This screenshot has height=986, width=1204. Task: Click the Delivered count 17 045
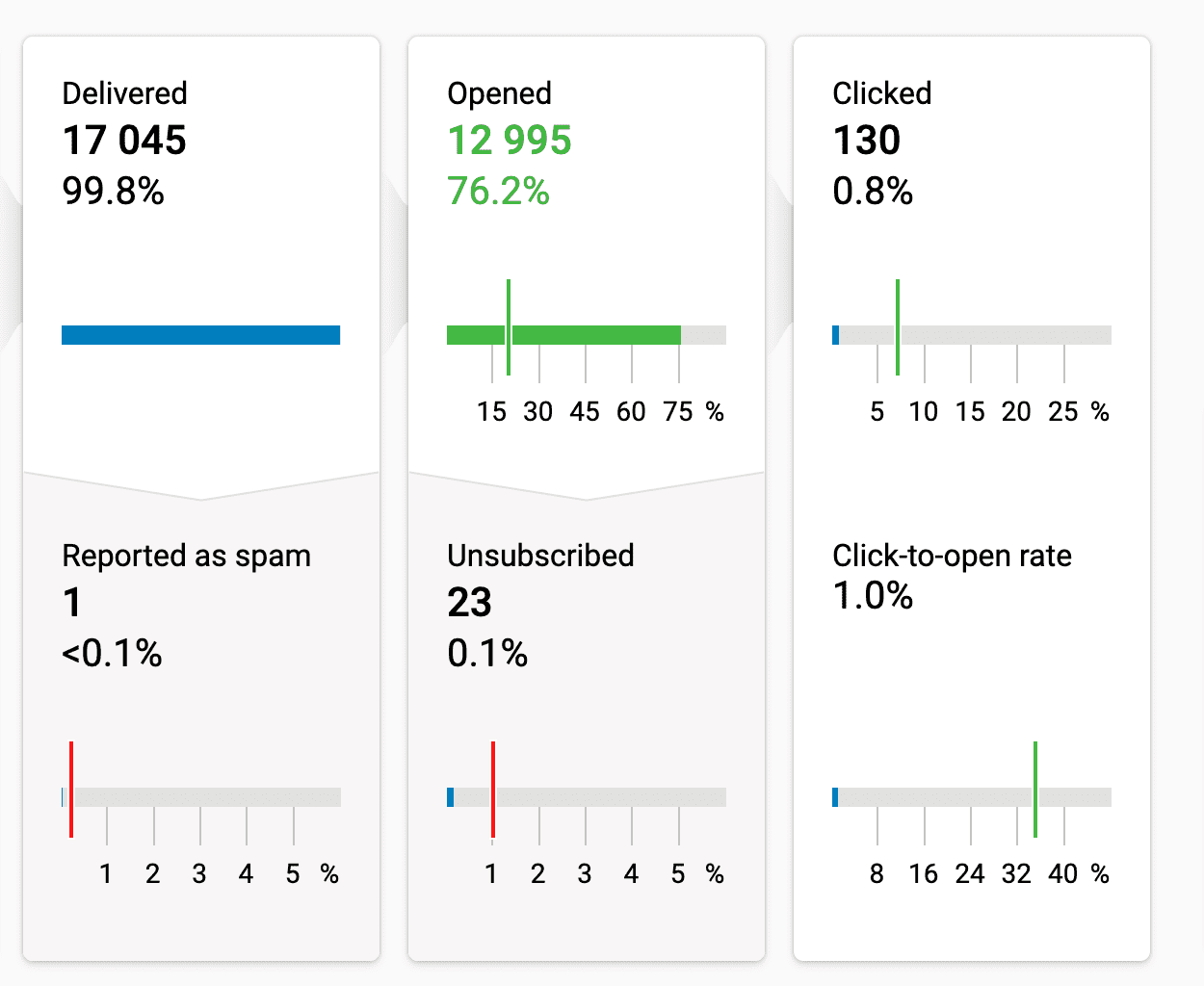(124, 141)
